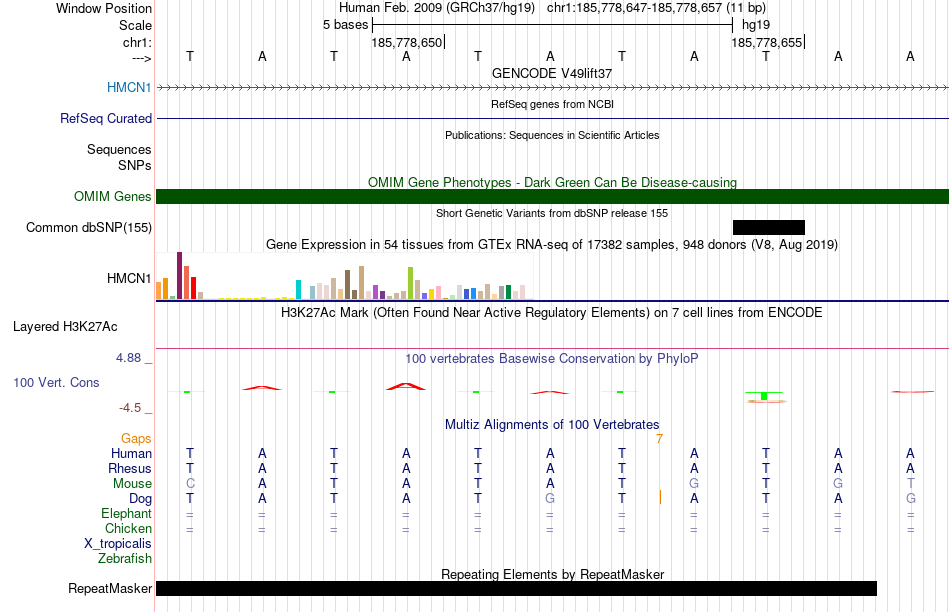Viewport: 950px width, 612px height.
Task: Click the Rhesus alignment row label
Action: [x=130, y=468]
